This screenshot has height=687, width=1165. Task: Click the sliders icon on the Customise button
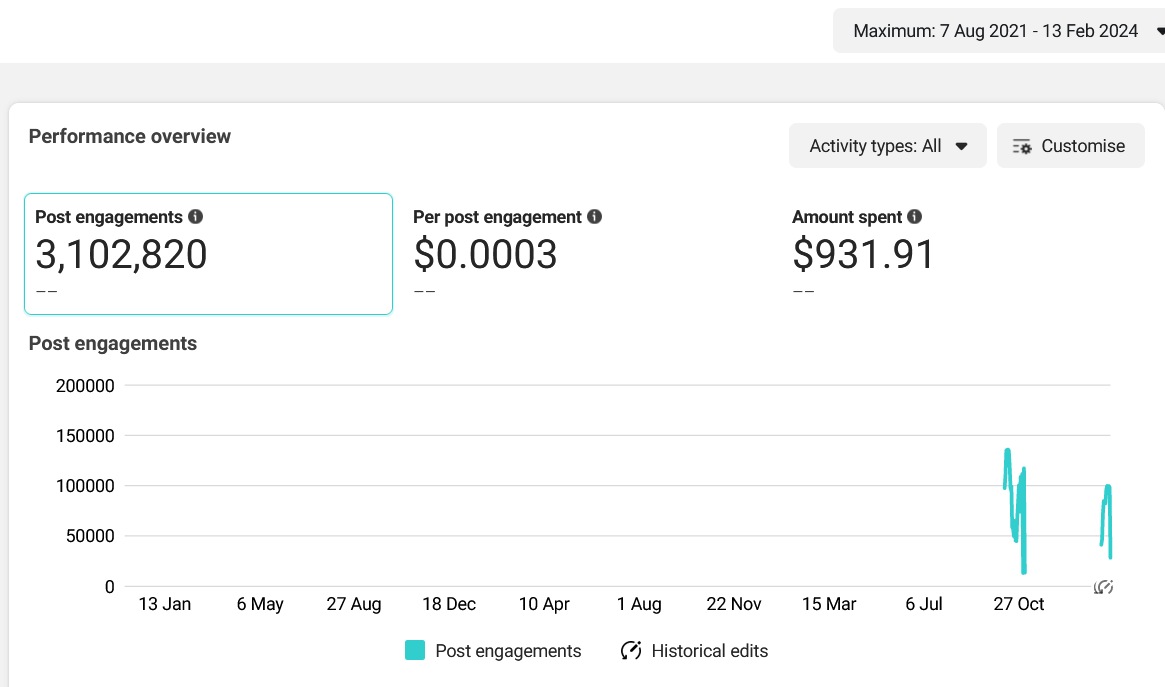click(1022, 146)
